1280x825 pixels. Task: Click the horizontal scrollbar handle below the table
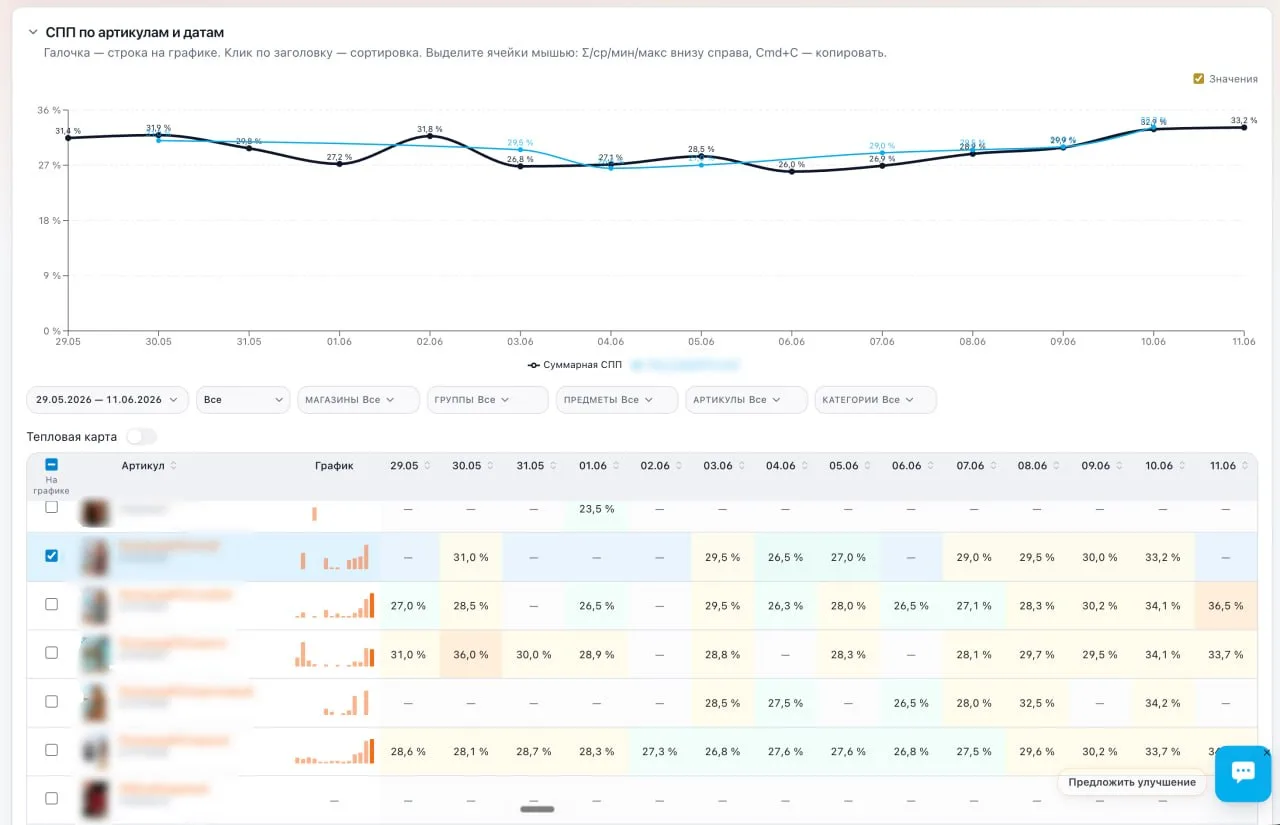point(538,809)
